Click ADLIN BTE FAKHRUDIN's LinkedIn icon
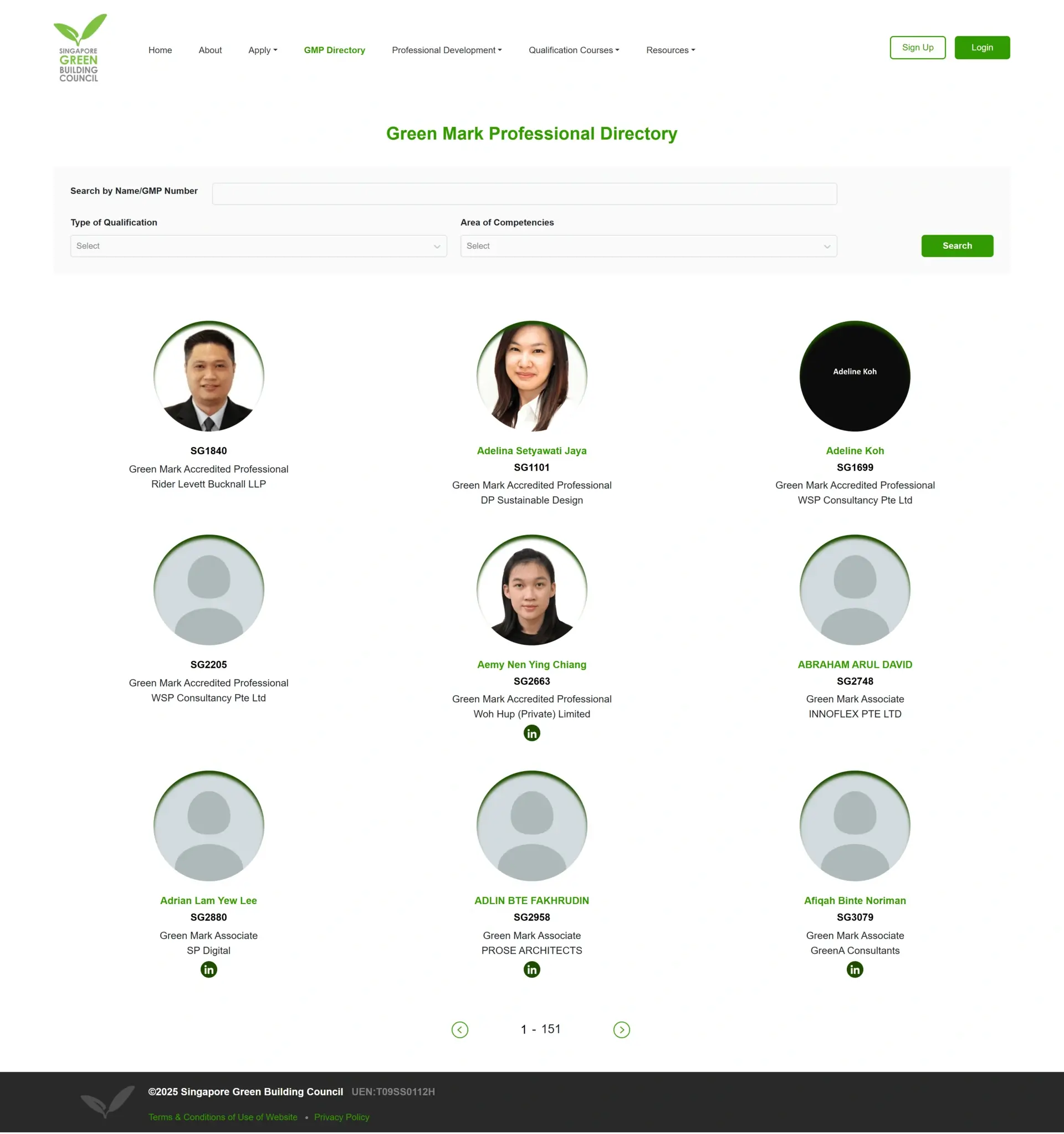1064x1134 pixels. [531, 969]
